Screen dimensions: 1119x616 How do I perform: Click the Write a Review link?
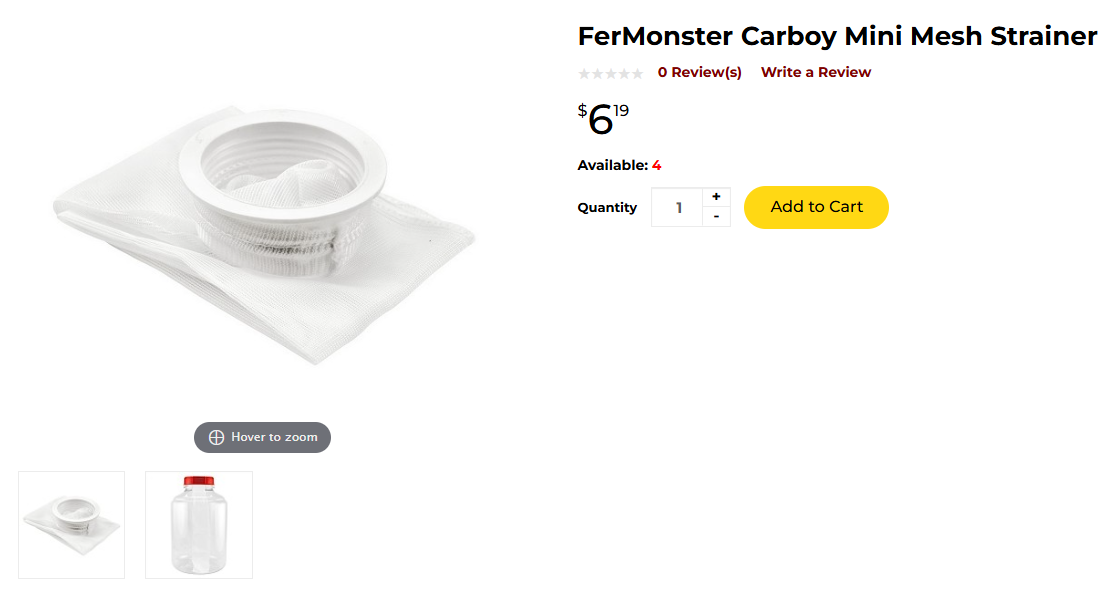tap(816, 72)
